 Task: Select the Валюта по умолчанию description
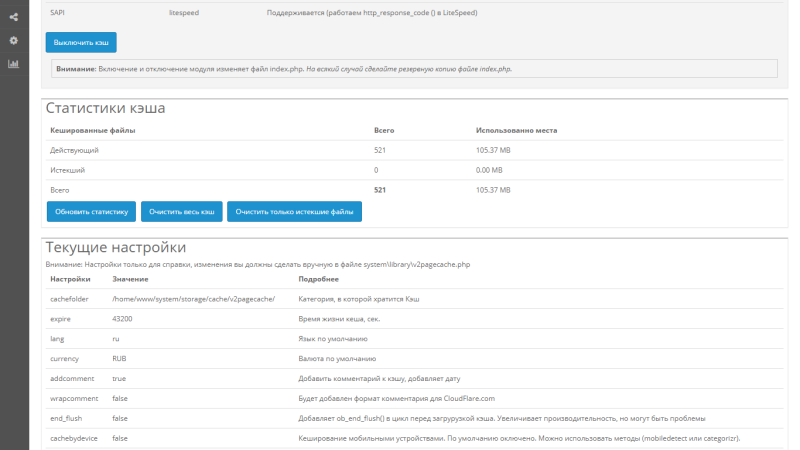coord(337,359)
